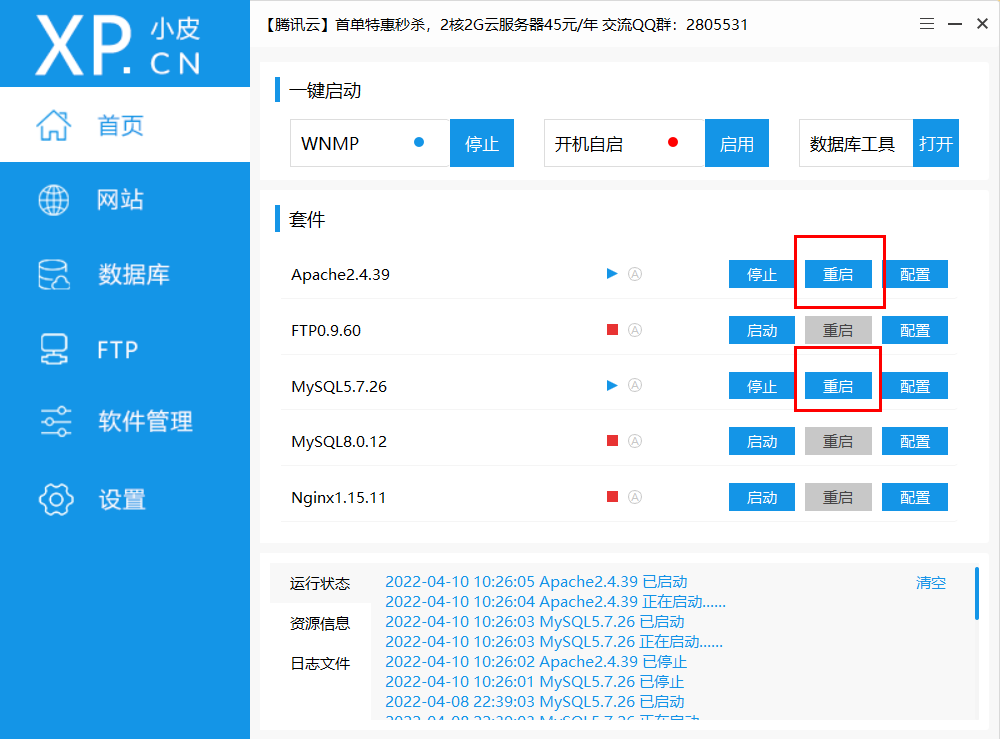Open the WNMP selection box
1000x739 pixels.
[x=370, y=143]
